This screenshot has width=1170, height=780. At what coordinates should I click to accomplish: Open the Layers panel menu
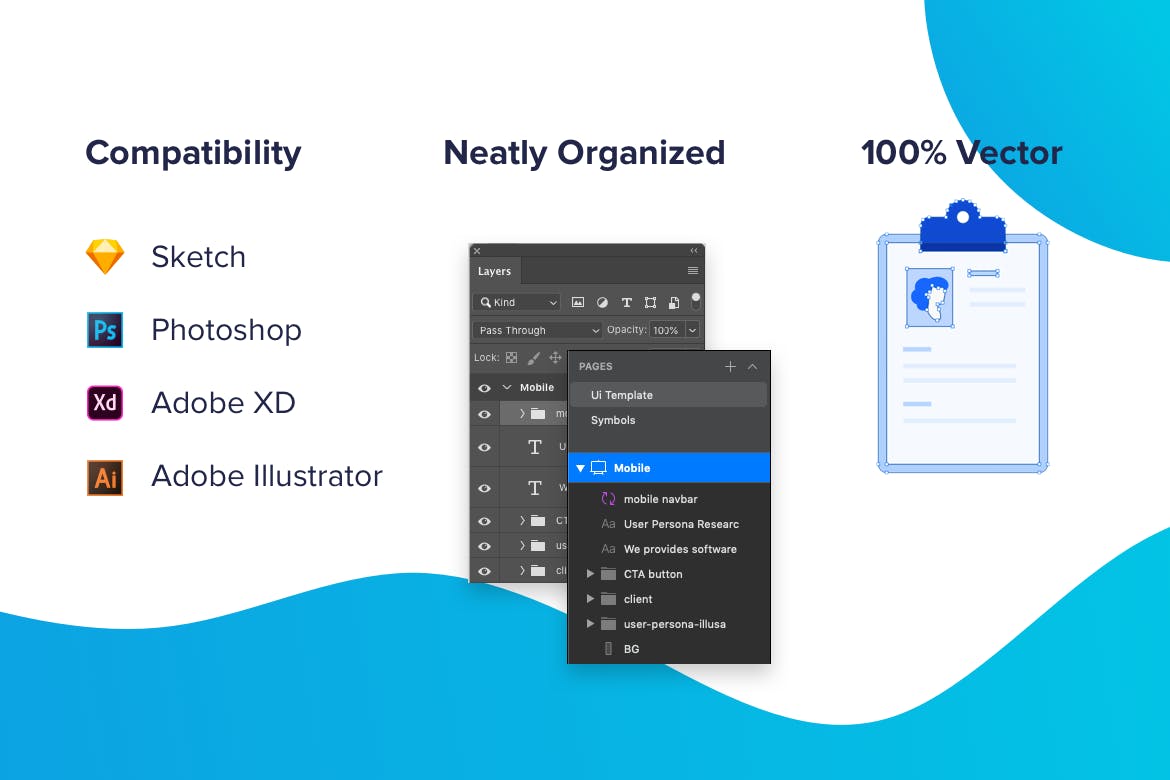[x=693, y=271]
